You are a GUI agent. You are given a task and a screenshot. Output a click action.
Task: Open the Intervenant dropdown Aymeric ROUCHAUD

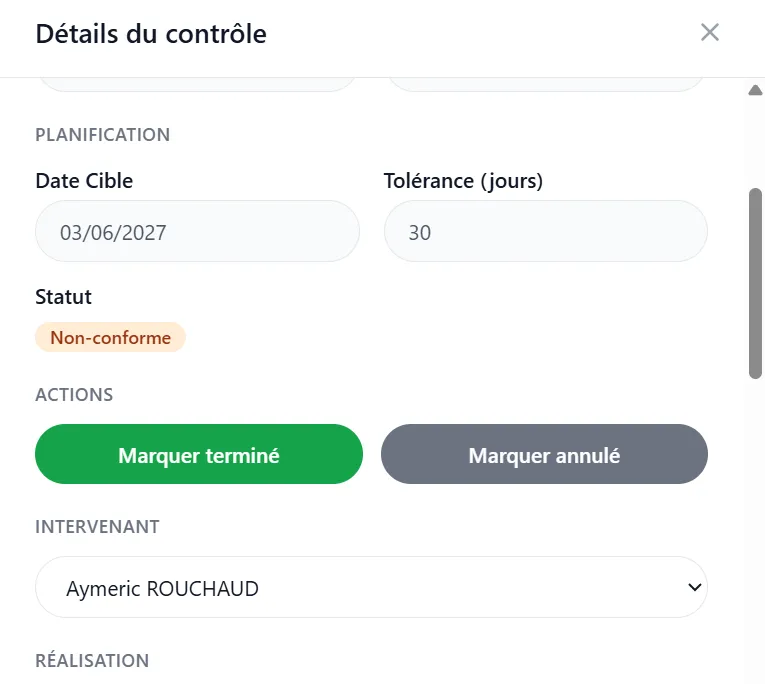point(371,587)
